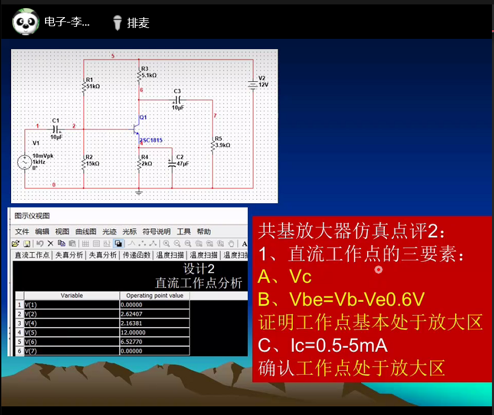The width and height of the screenshot is (494, 415).
Task: Click the panda avatar of 电子-李
Action: pyautogui.click(x=25, y=22)
